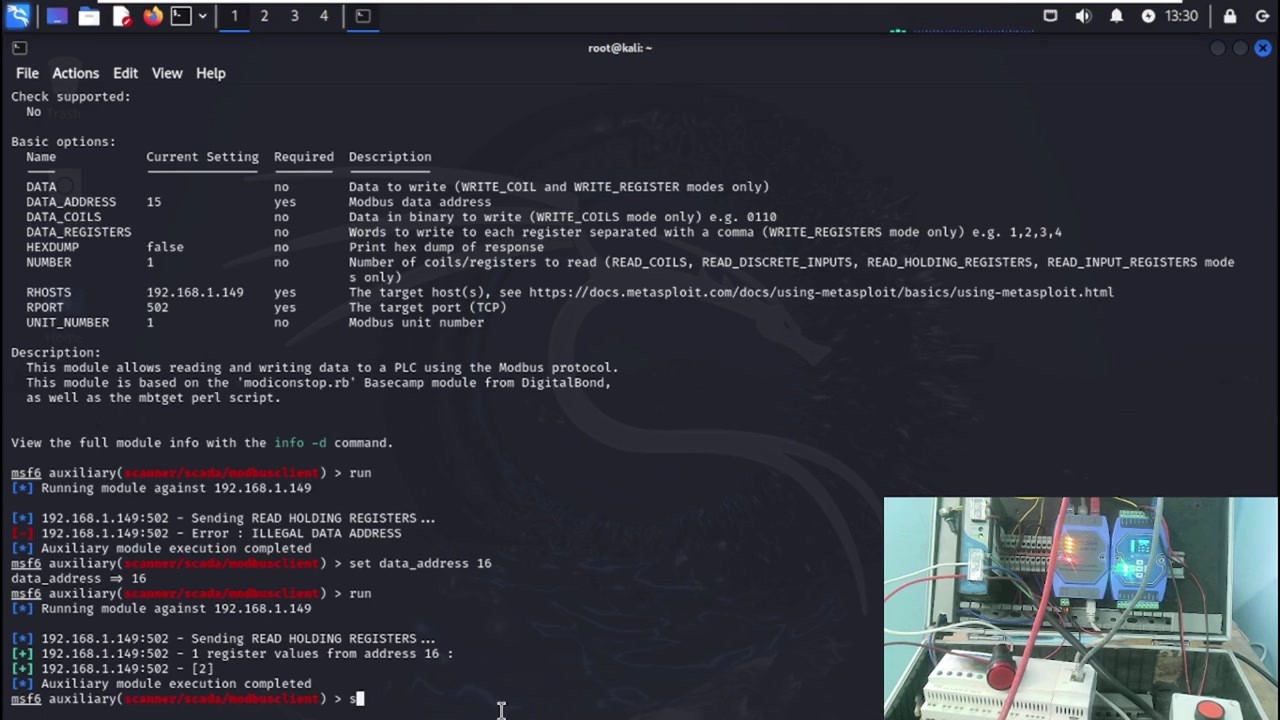
Task: Select the terminal window in taskbar
Action: click(x=363, y=16)
